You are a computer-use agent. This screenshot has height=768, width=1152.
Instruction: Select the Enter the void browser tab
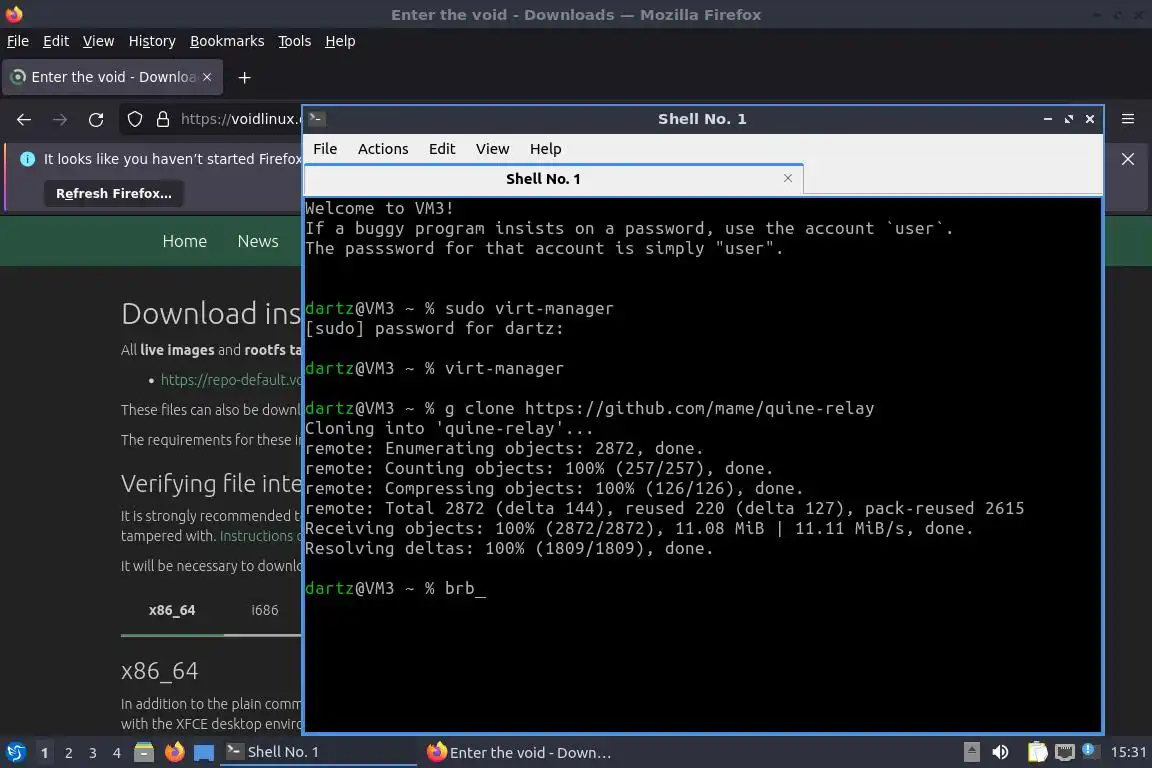tap(112, 77)
